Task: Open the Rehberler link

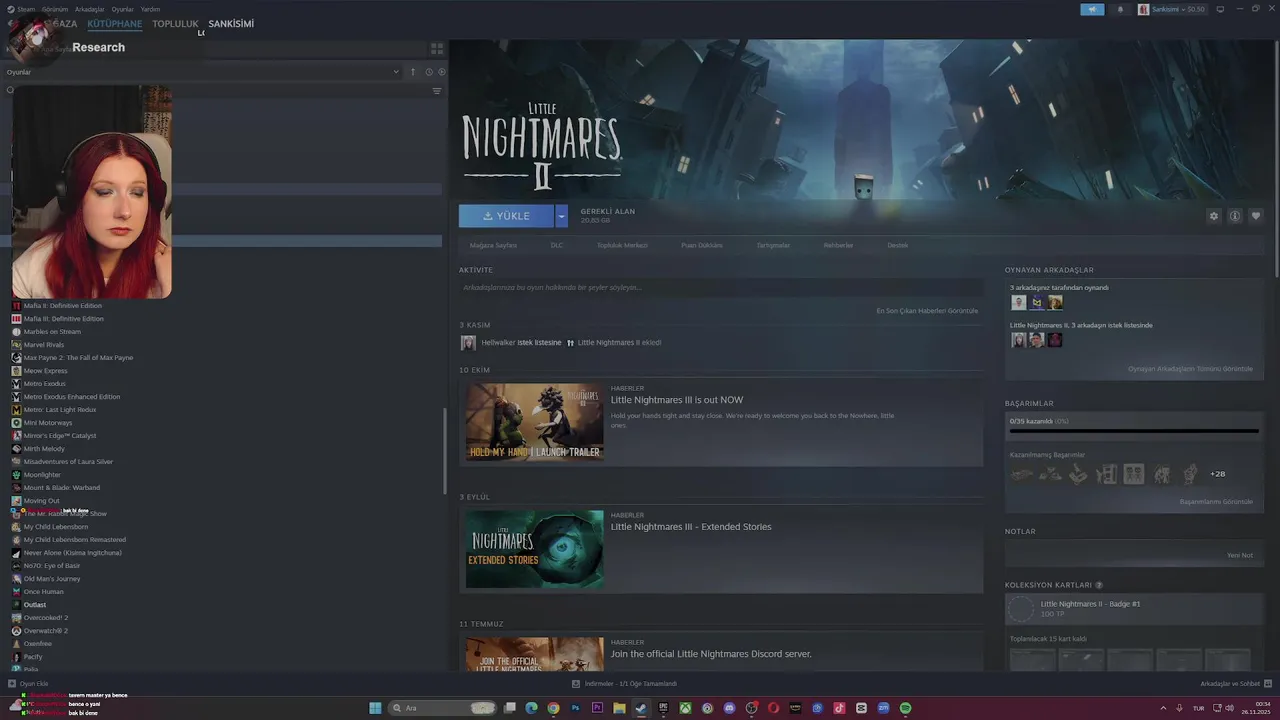Action: 838,245
